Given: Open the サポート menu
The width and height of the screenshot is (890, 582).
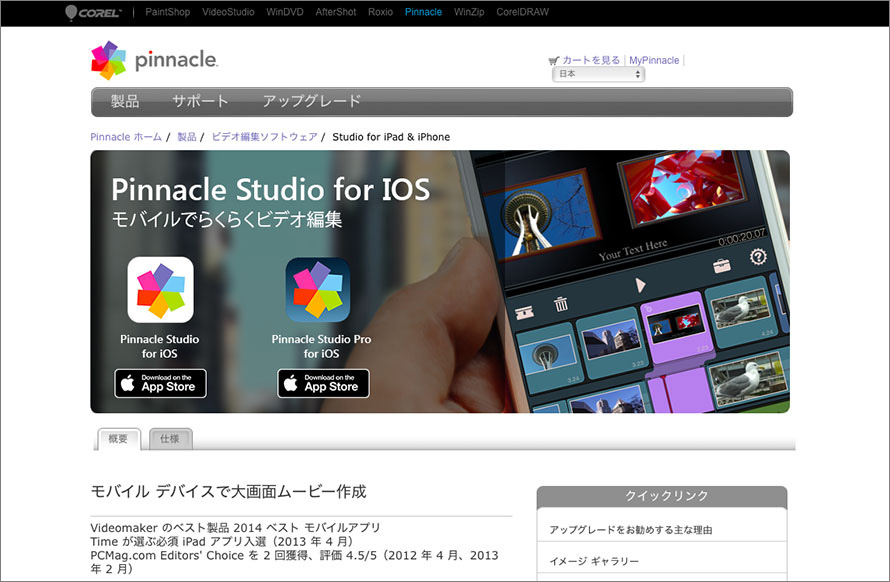Looking at the screenshot, I should pos(200,101).
